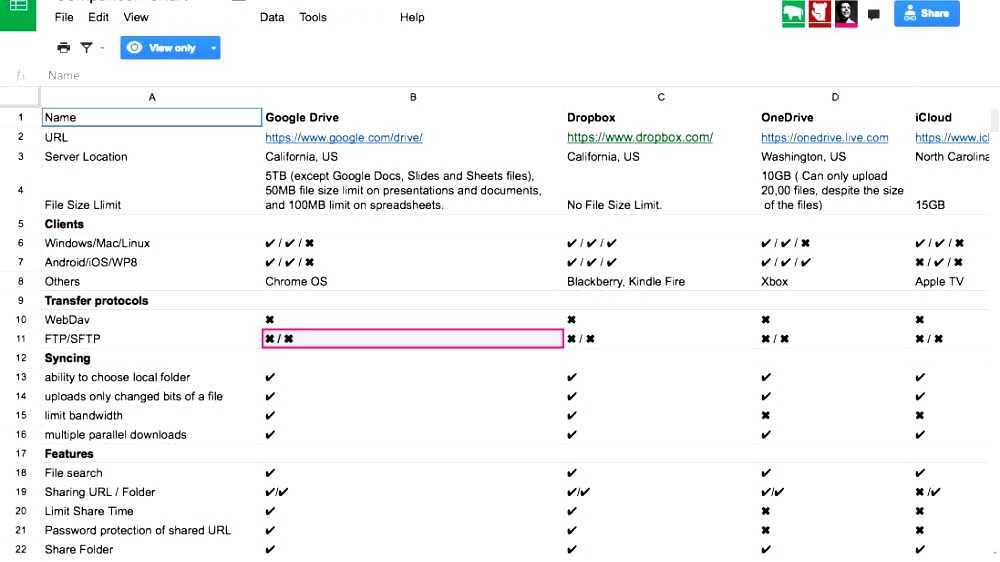
Task: Select the Password protection of shared URL cell
Action: point(152,530)
